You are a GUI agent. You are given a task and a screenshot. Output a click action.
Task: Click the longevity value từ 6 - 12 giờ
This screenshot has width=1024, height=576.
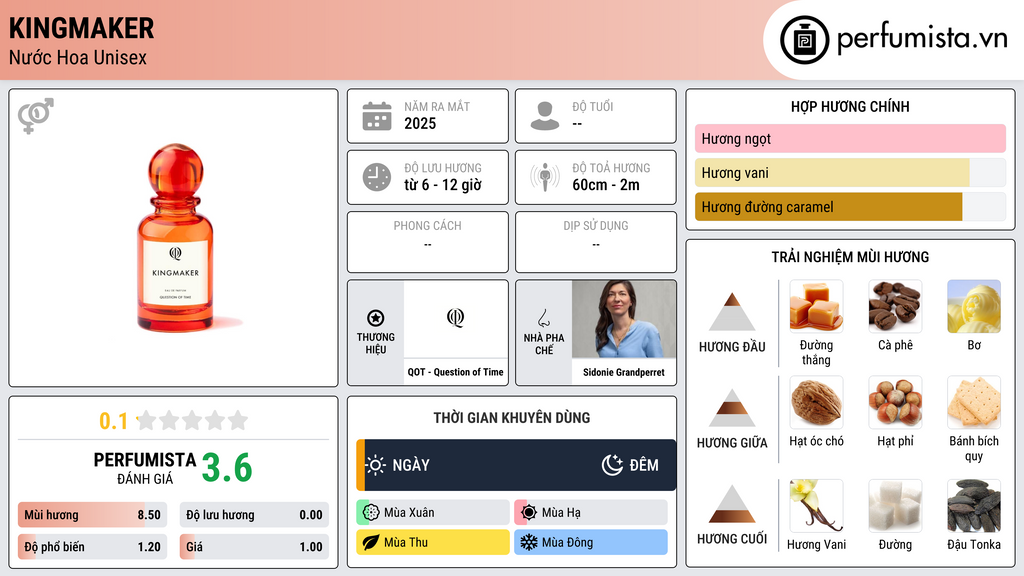[x=443, y=185]
